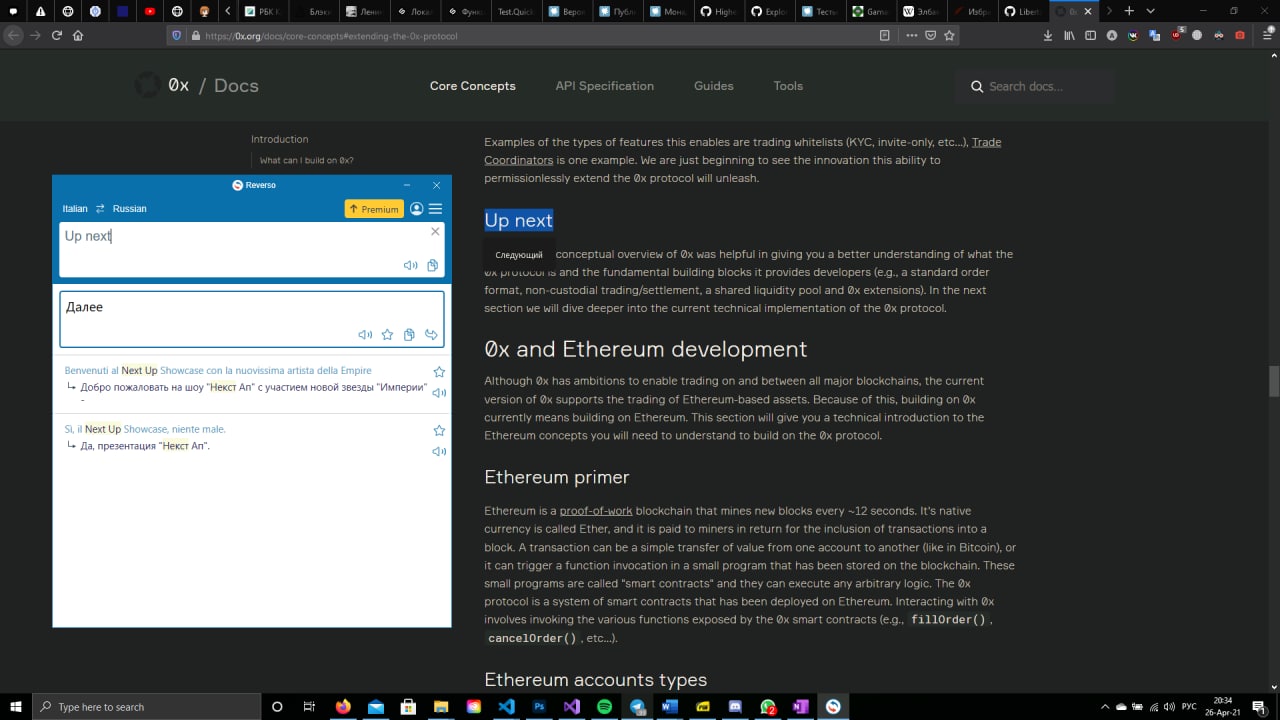Open 'What can I build on 0x?' sidebar link

click(x=307, y=160)
